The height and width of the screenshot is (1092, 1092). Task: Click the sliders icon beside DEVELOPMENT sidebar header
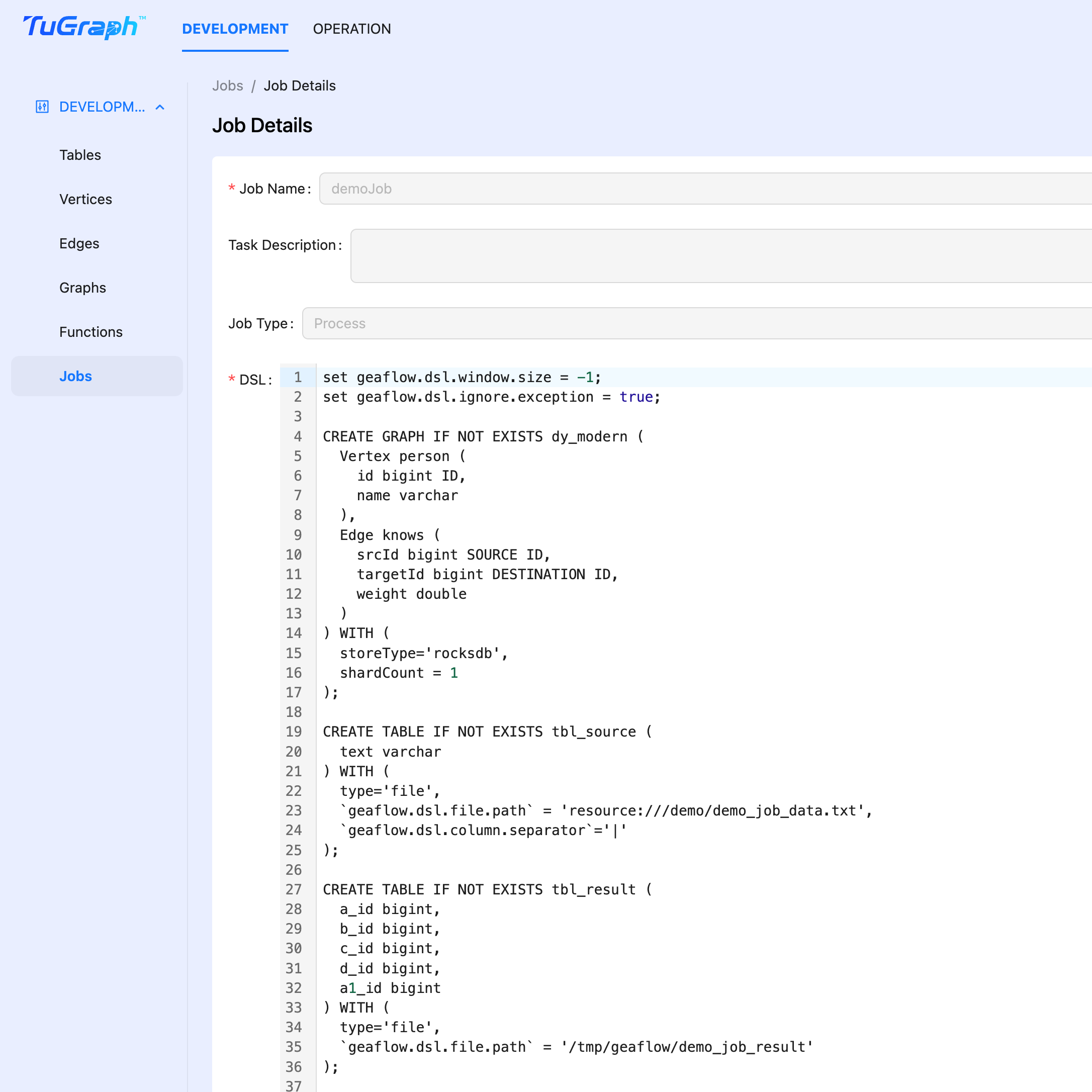[42, 106]
